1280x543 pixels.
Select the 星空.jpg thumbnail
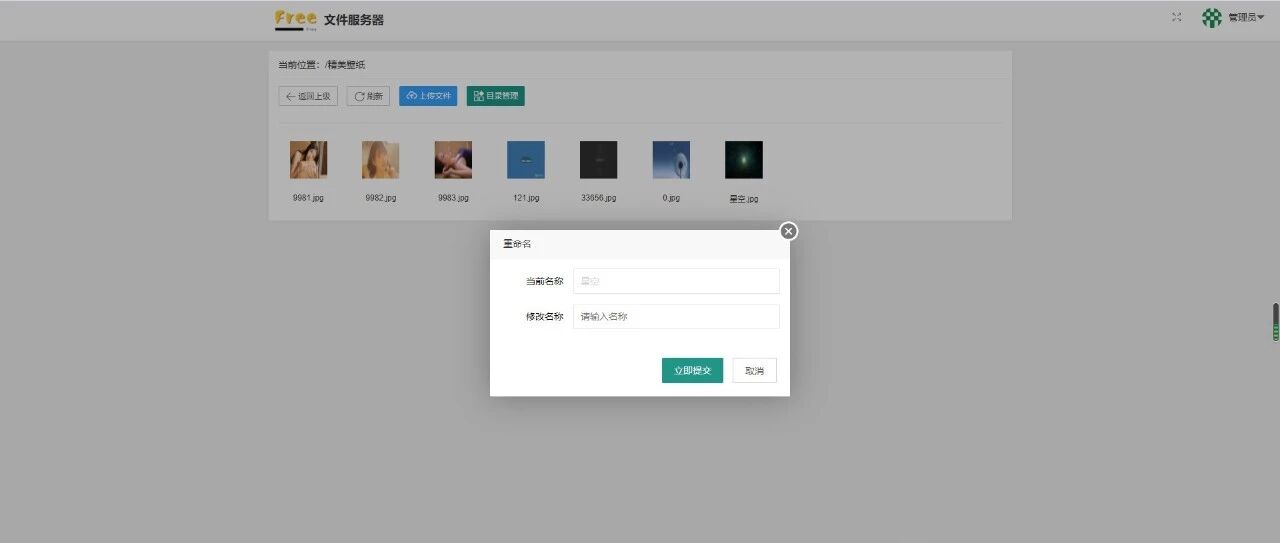point(744,160)
